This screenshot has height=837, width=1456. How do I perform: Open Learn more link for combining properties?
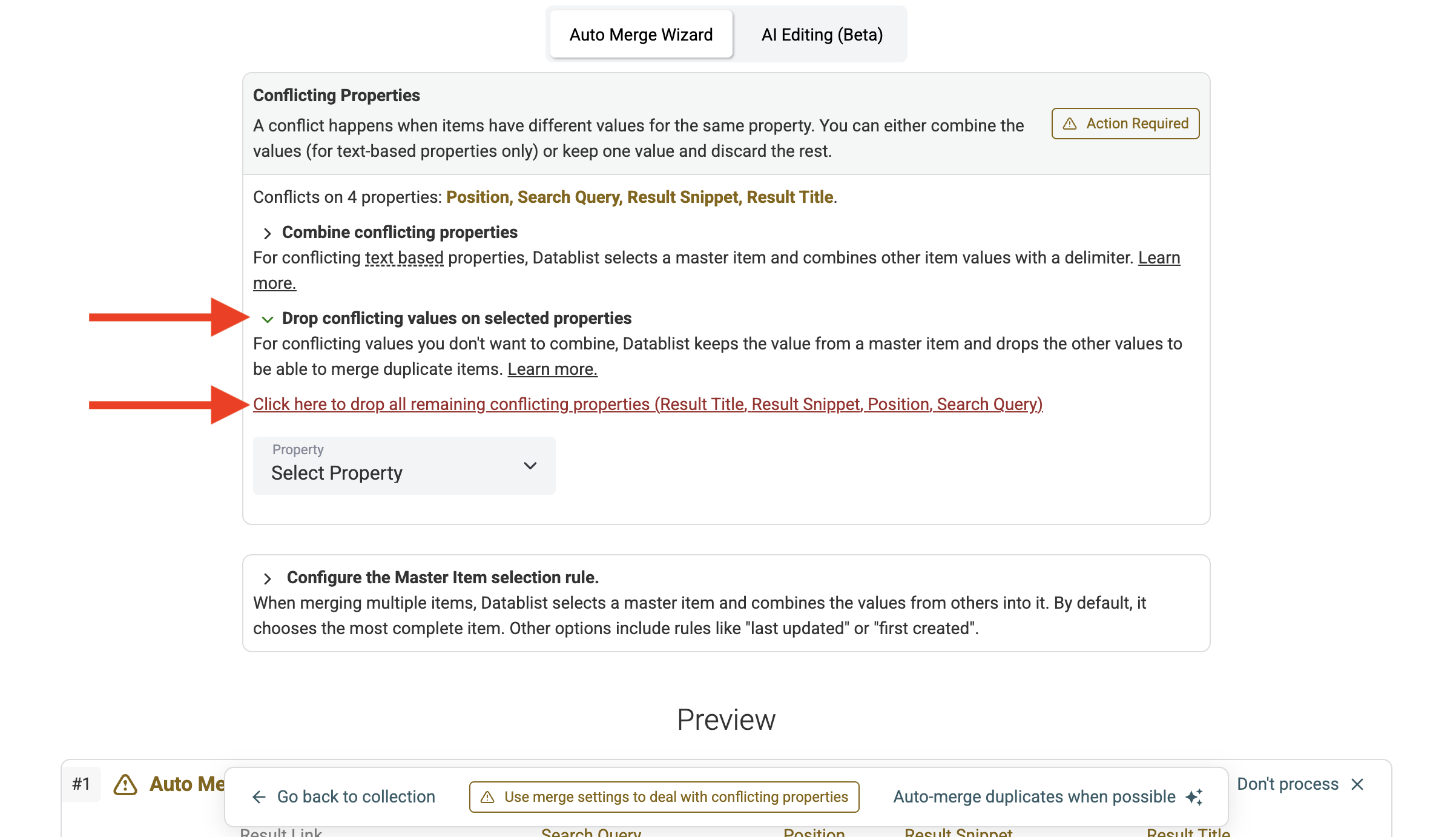(x=1158, y=257)
